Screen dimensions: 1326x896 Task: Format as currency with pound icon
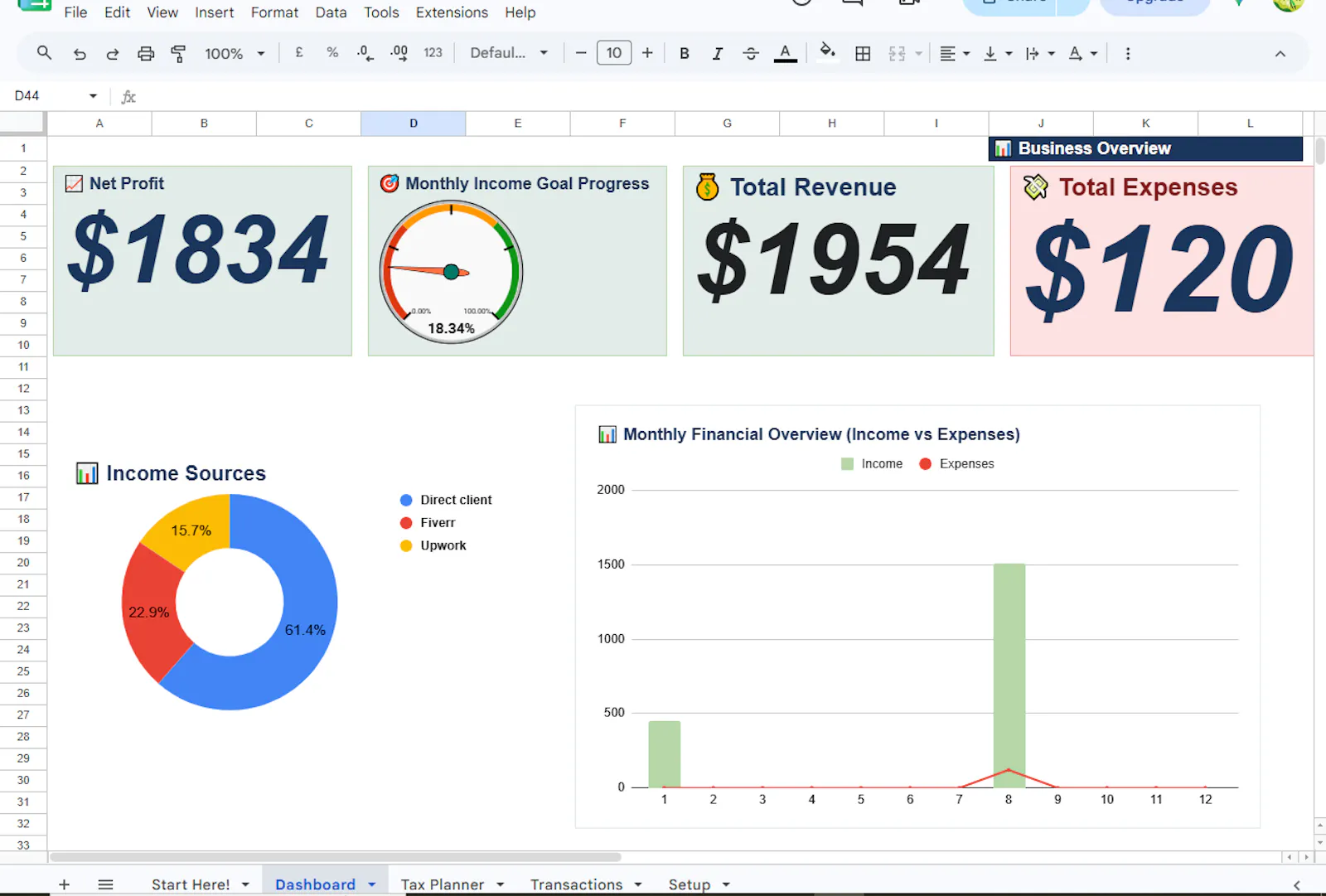coord(299,53)
